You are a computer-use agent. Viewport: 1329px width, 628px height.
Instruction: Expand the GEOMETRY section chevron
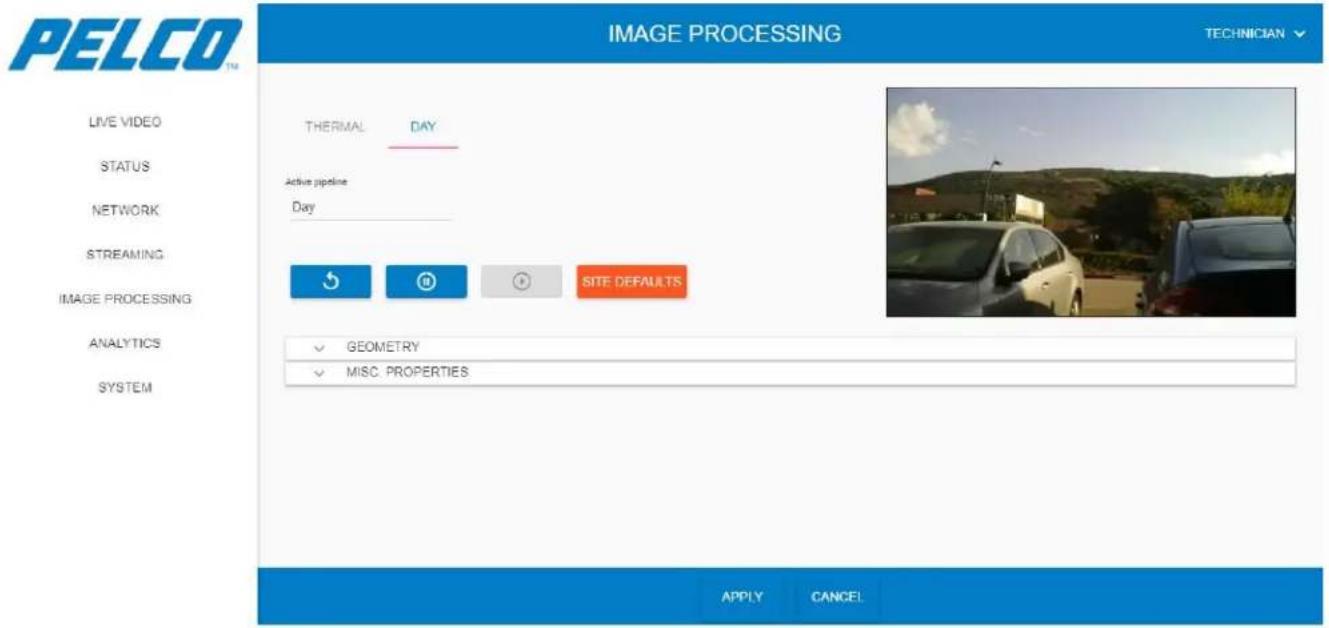[x=320, y=348]
